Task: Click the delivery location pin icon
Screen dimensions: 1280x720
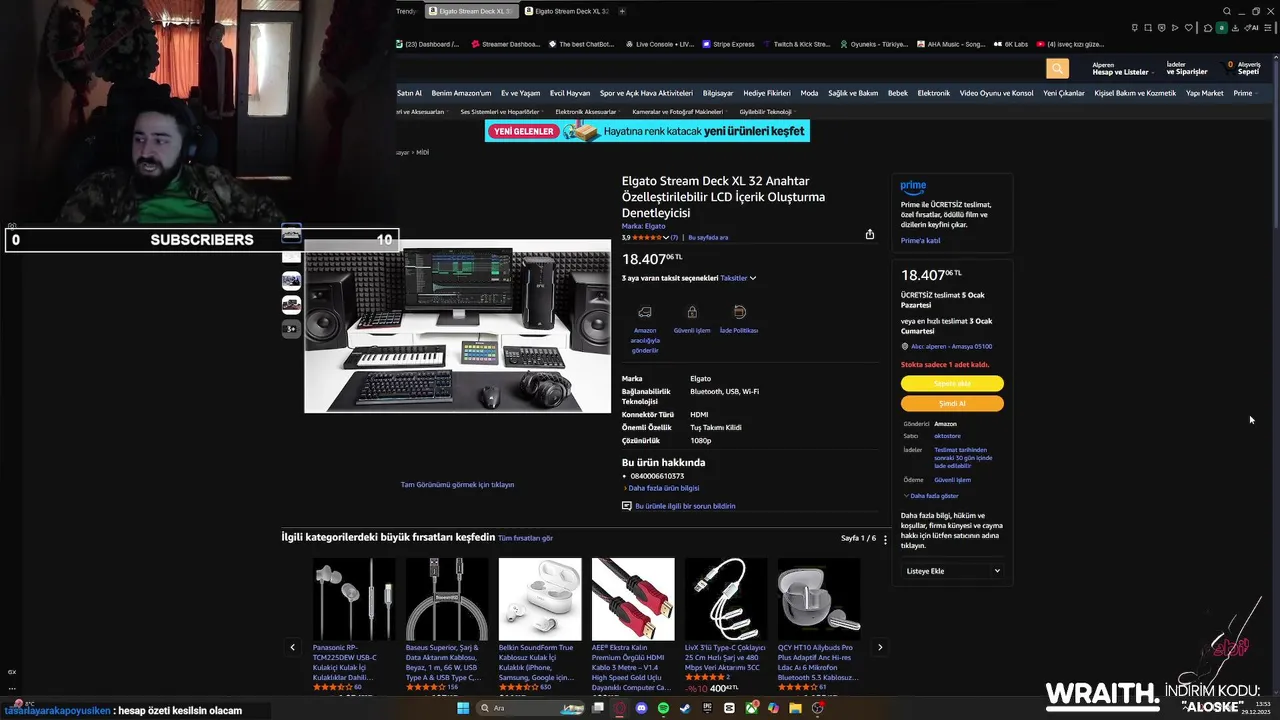Action: 905,347
